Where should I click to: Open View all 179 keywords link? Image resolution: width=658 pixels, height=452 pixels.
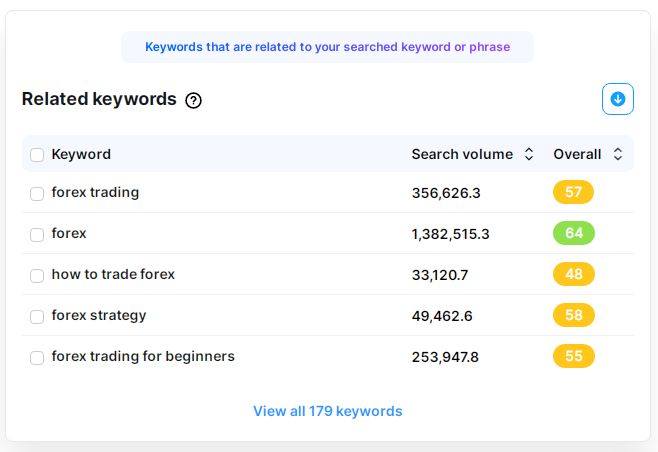(328, 411)
